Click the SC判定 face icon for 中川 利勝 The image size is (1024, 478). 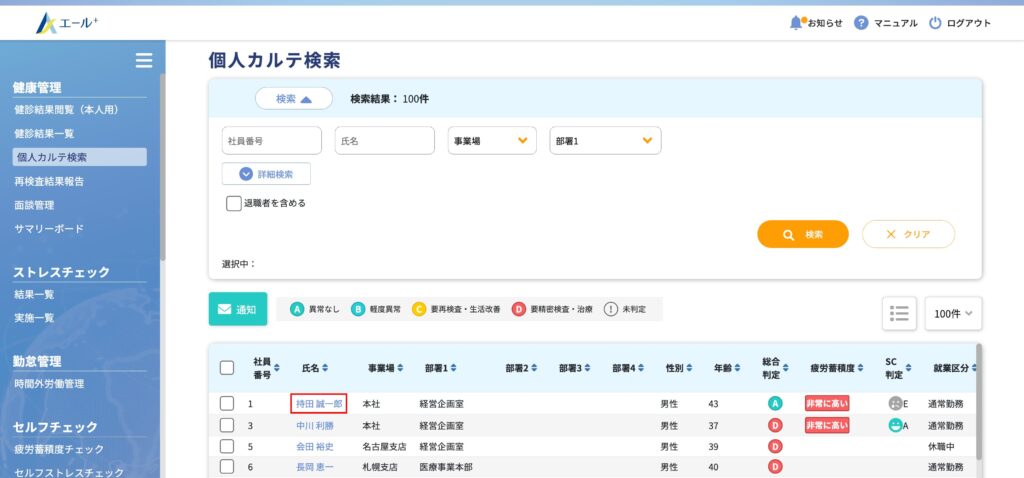pyautogui.click(x=895, y=425)
